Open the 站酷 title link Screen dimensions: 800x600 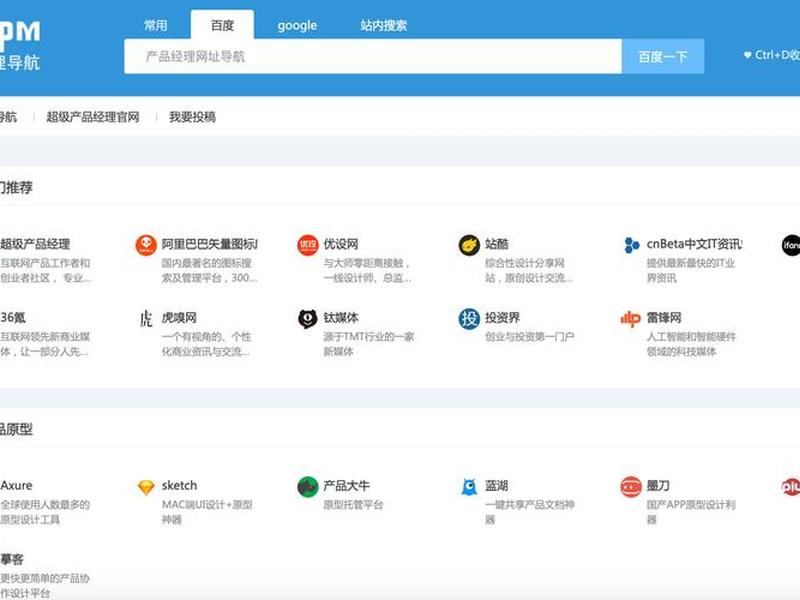pyautogui.click(x=497, y=244)
